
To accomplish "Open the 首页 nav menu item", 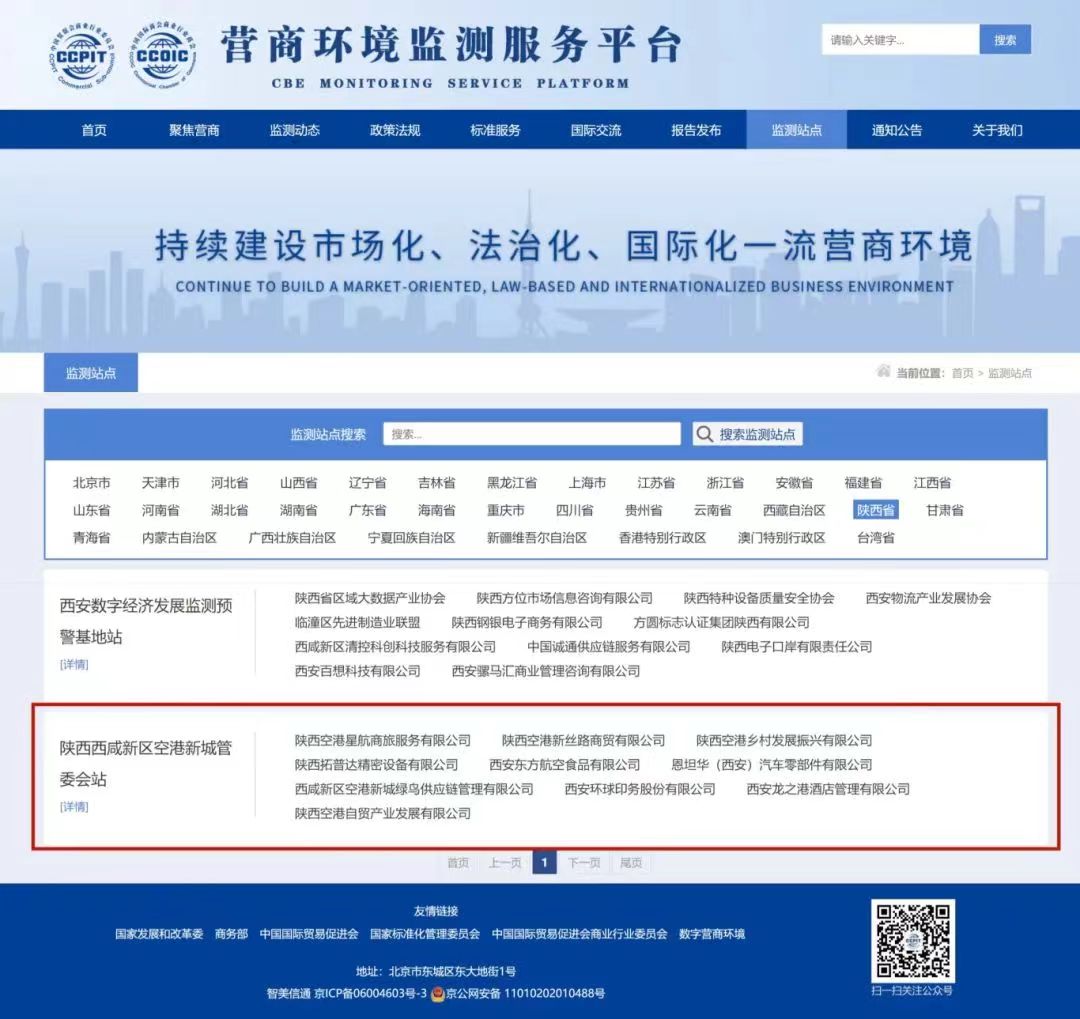I will coord(94,130).
